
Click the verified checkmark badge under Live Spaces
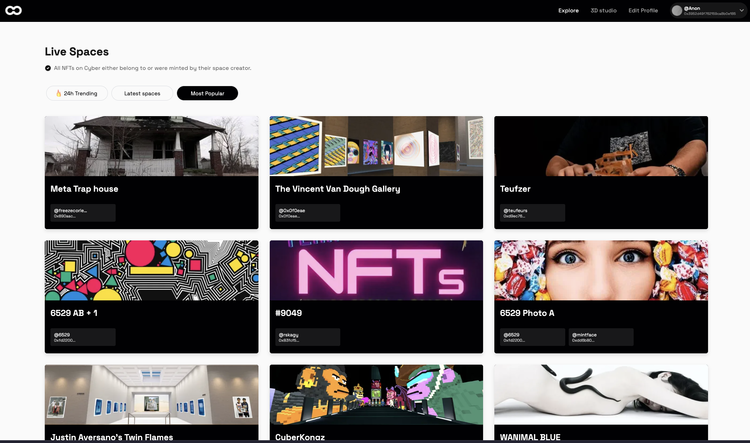tap(48, 68)
